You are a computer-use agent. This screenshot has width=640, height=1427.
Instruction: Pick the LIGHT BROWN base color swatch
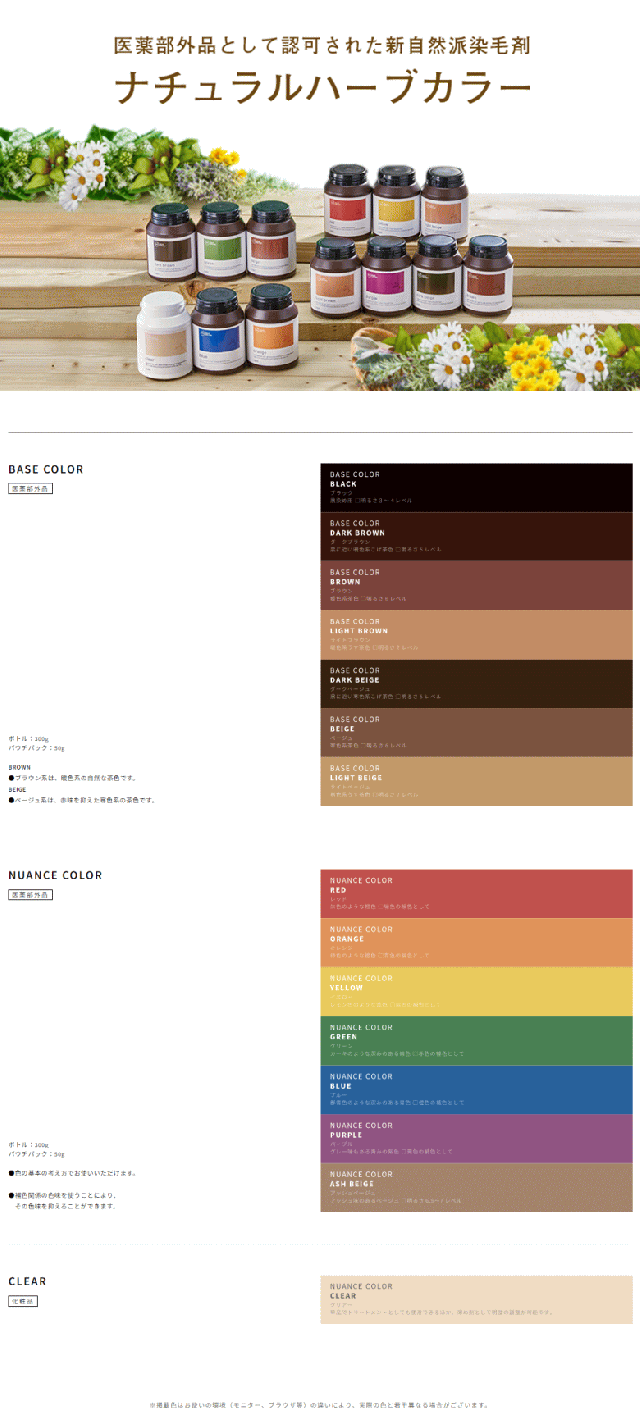(x=476, y=634)
